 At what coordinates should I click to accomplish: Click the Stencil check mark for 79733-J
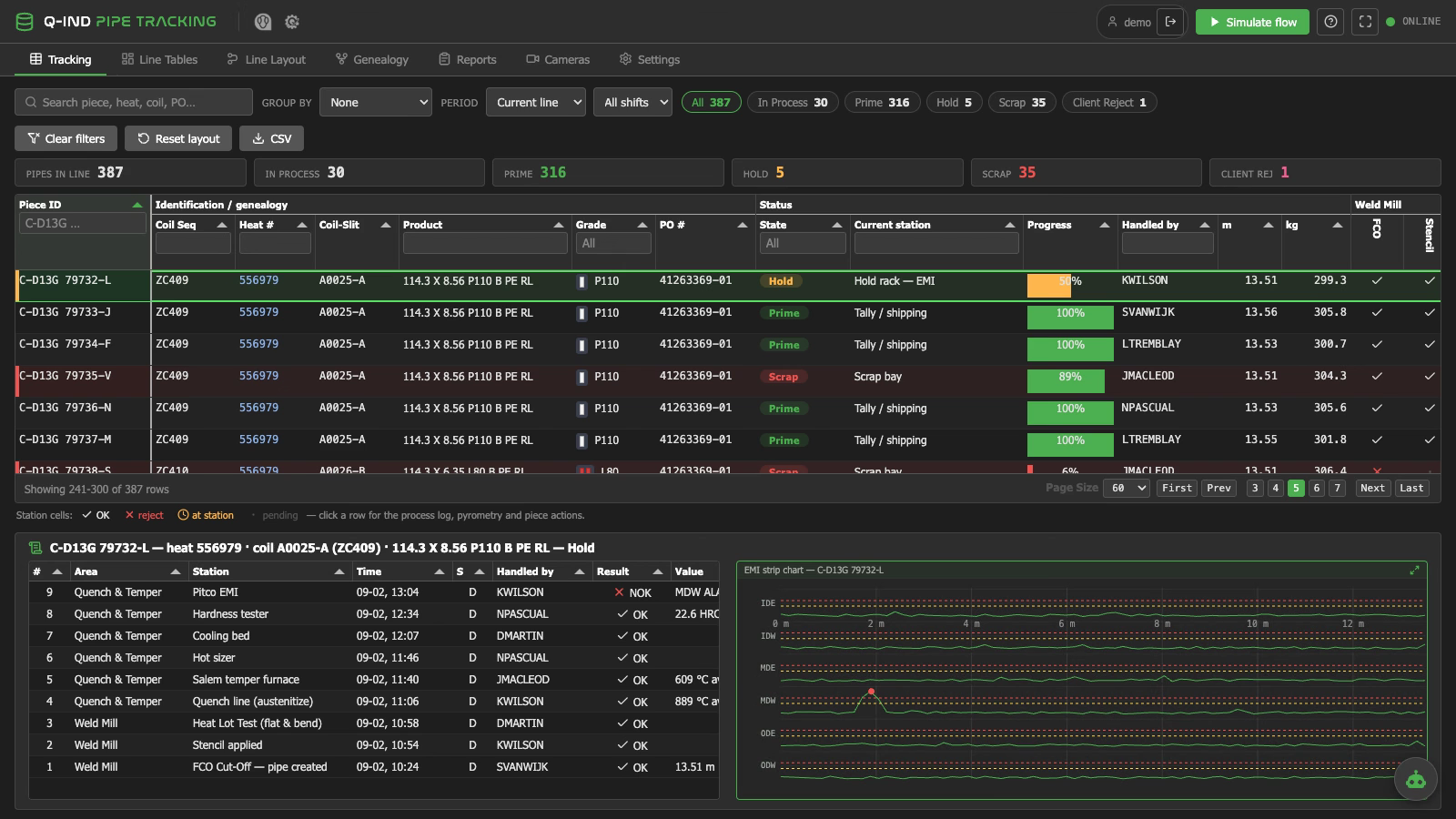pyautogui.click(x=1430, y=312)
